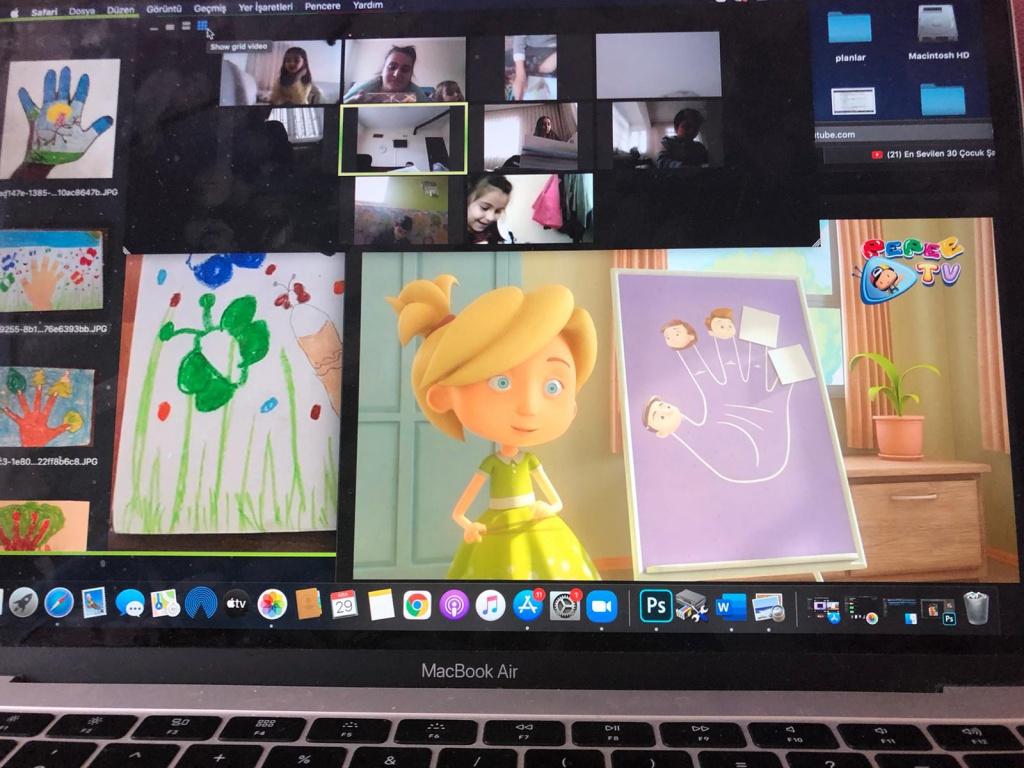
Task: Click the Show grid video icon
Action: coord(202,26)
